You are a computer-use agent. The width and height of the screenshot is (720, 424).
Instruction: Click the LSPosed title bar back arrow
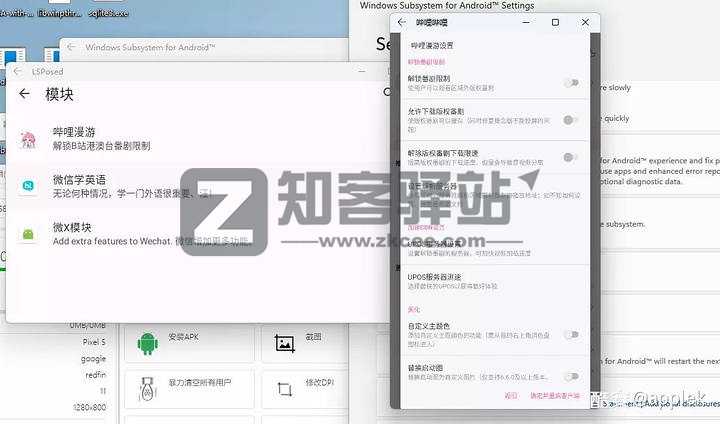coord(17,71)
